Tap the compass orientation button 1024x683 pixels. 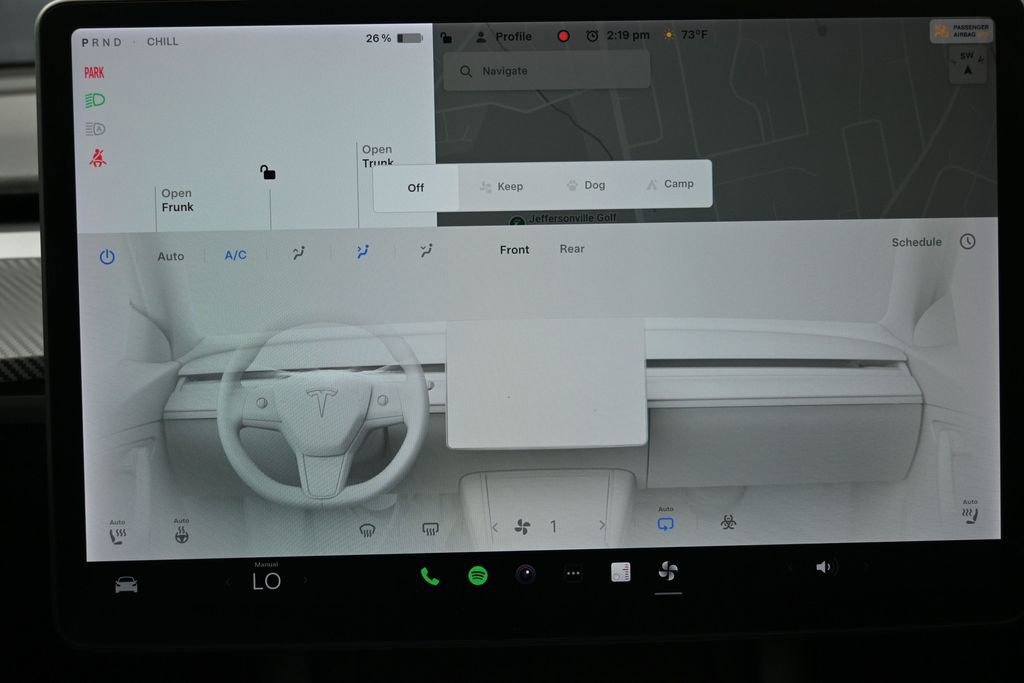[968, 65]
